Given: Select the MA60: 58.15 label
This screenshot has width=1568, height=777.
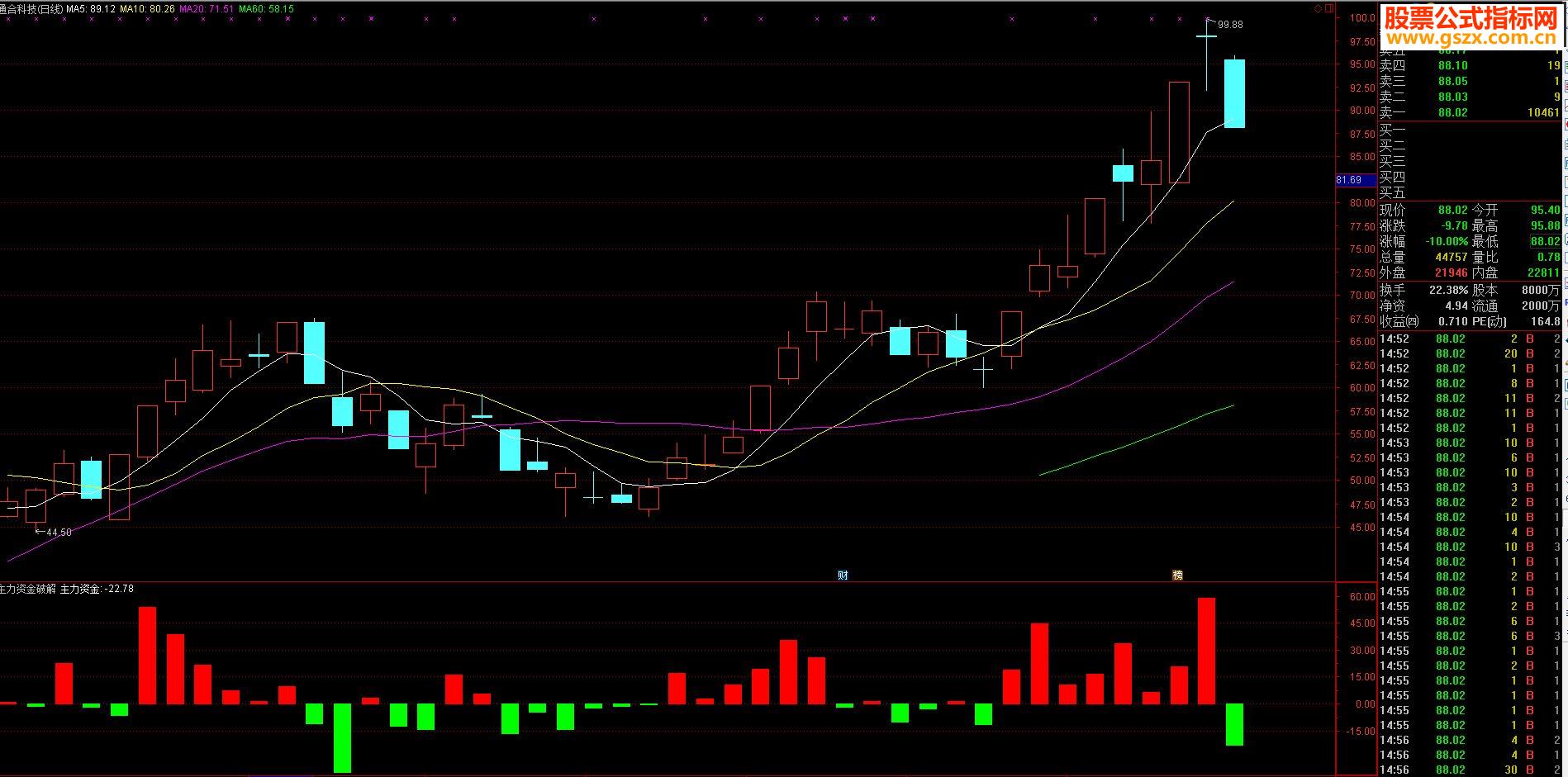Looking at the screenshot, I should coord(266,8).
